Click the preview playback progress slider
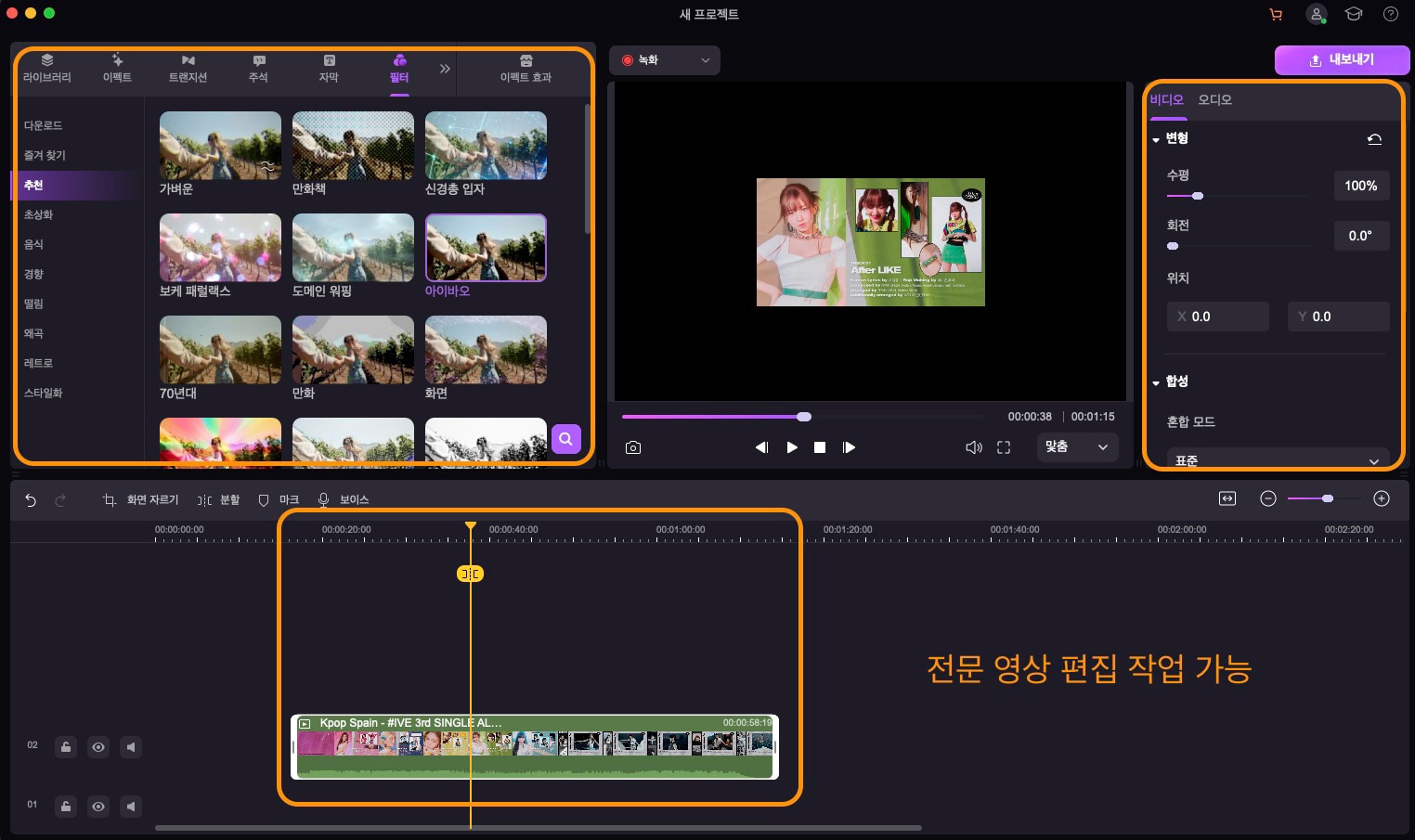1415x840 pixels. pyautogui.click(x=803, y=417)
